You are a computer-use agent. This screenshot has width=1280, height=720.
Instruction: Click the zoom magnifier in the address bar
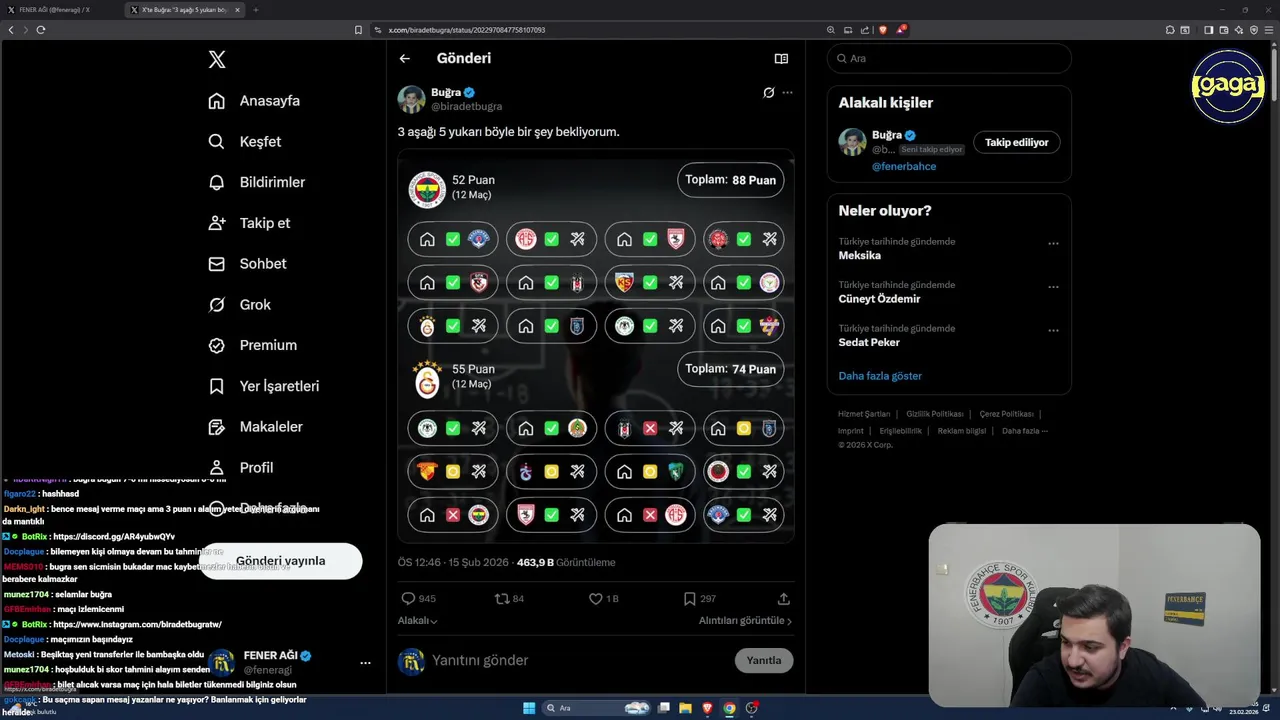tap(831, 30)
